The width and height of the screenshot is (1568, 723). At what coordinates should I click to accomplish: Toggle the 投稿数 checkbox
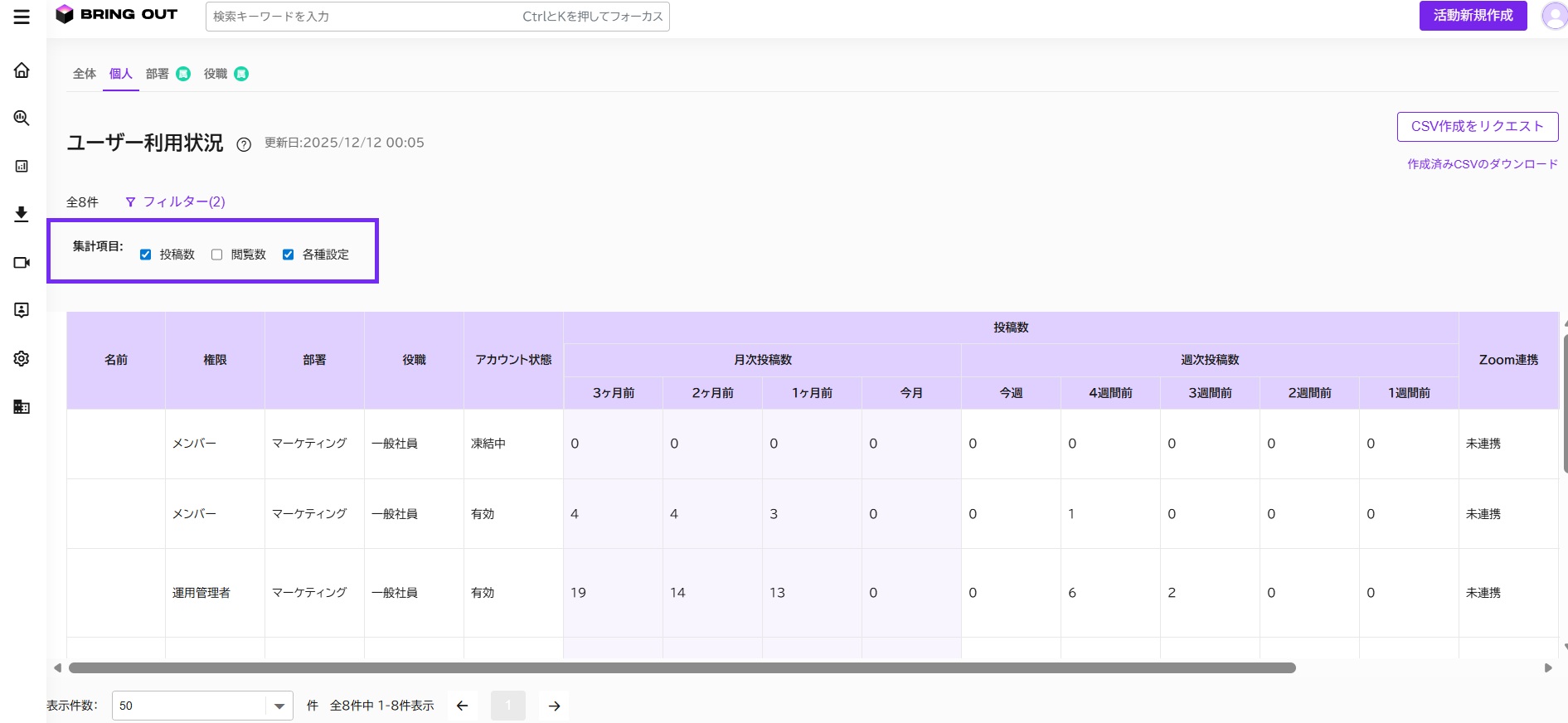[x=146, y=255]
